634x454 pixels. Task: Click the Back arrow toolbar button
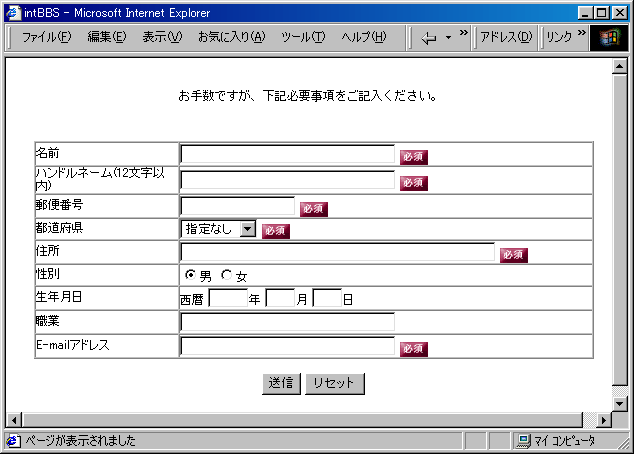pos(429,38)
